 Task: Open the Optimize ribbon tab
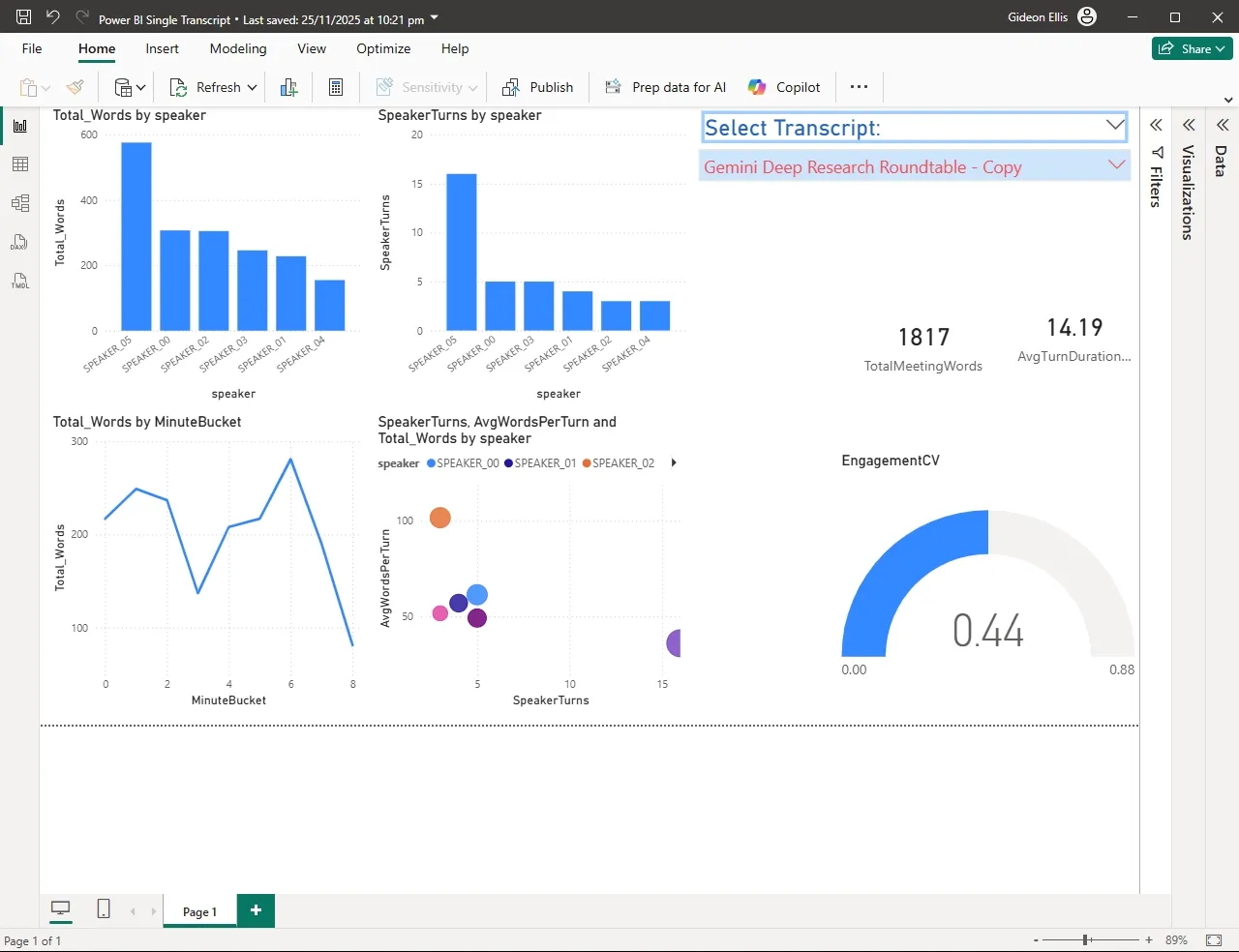click(x=383, y=48)
